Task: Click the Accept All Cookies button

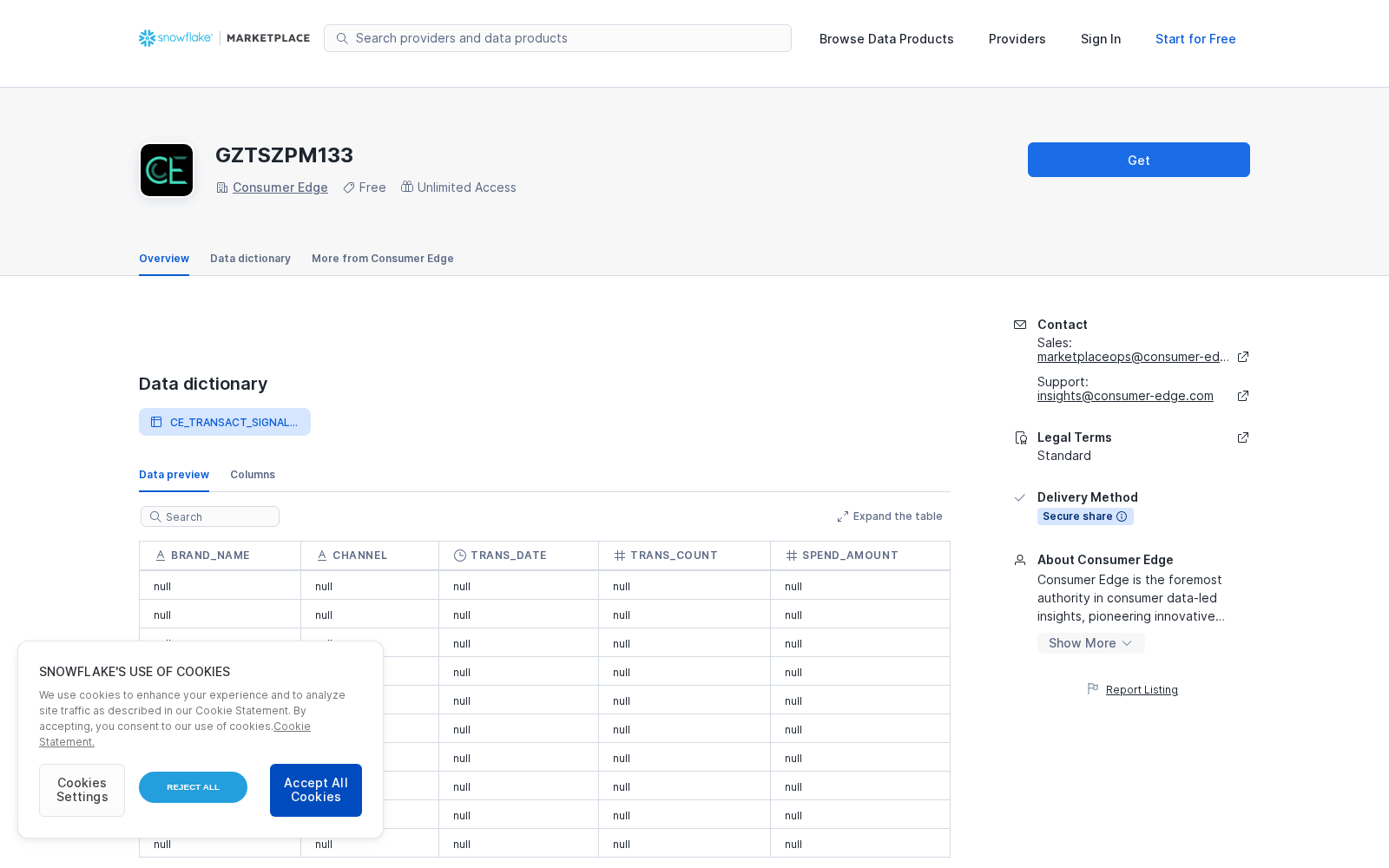Action: coord(316,790)
